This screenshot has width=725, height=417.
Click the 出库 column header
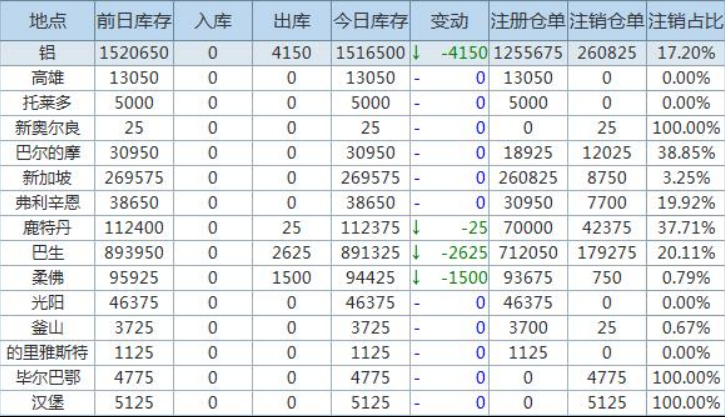coord(291,21)
